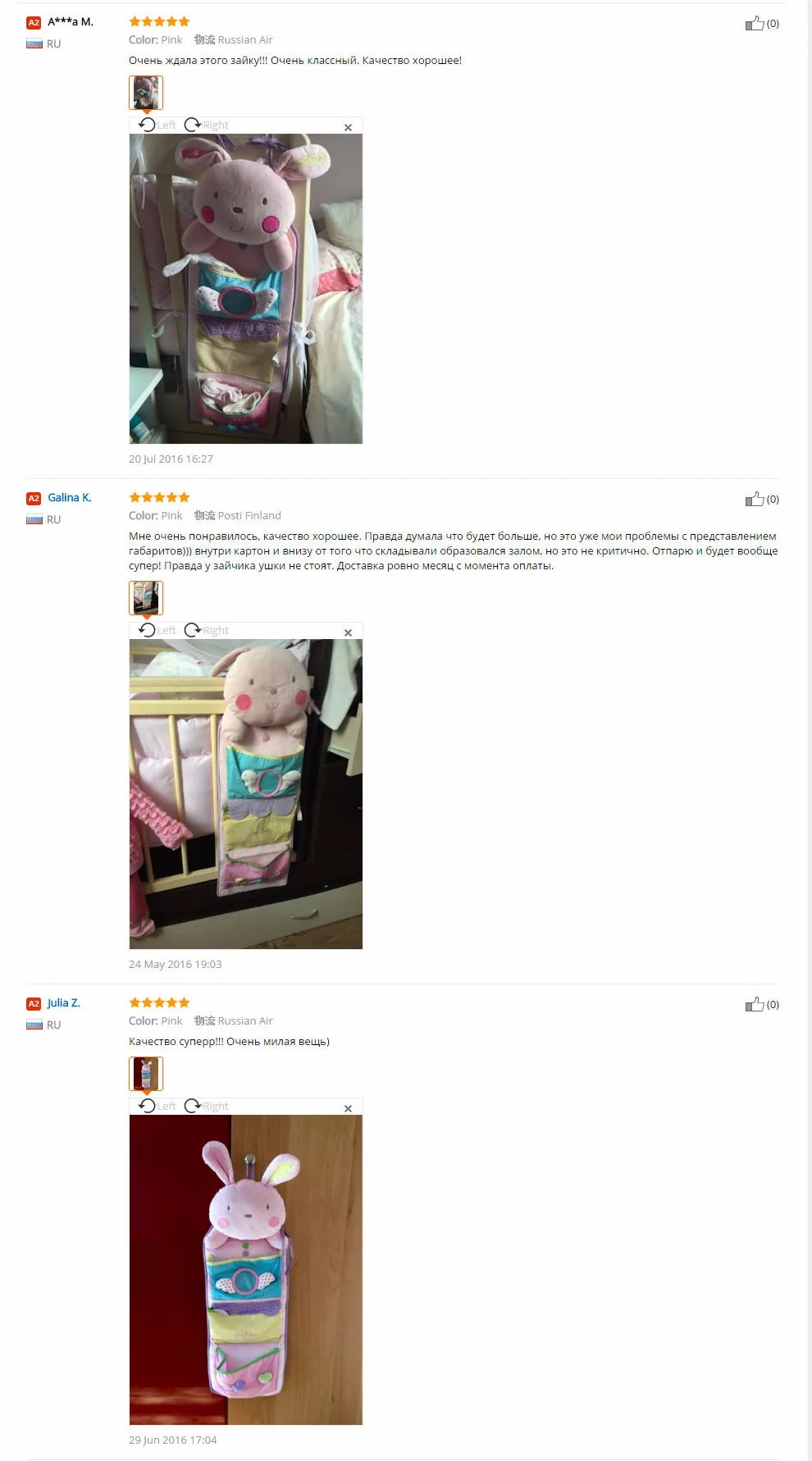Click the A2 buyer level badge beside Galina K.

click(x=34, y=498)
